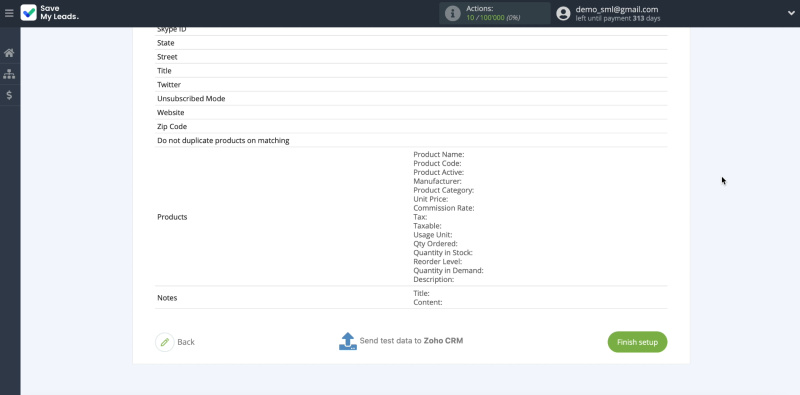Click 'Unit Price:' value line

pos(431,199)
